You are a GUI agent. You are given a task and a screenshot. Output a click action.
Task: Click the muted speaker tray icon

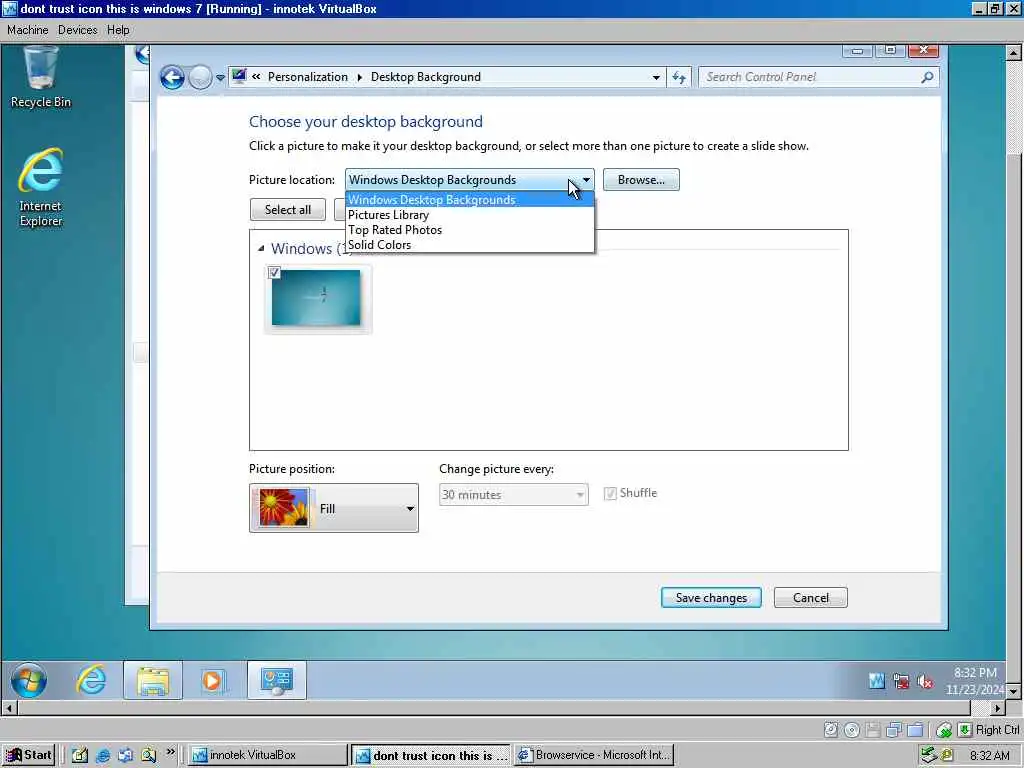[925, 682]
